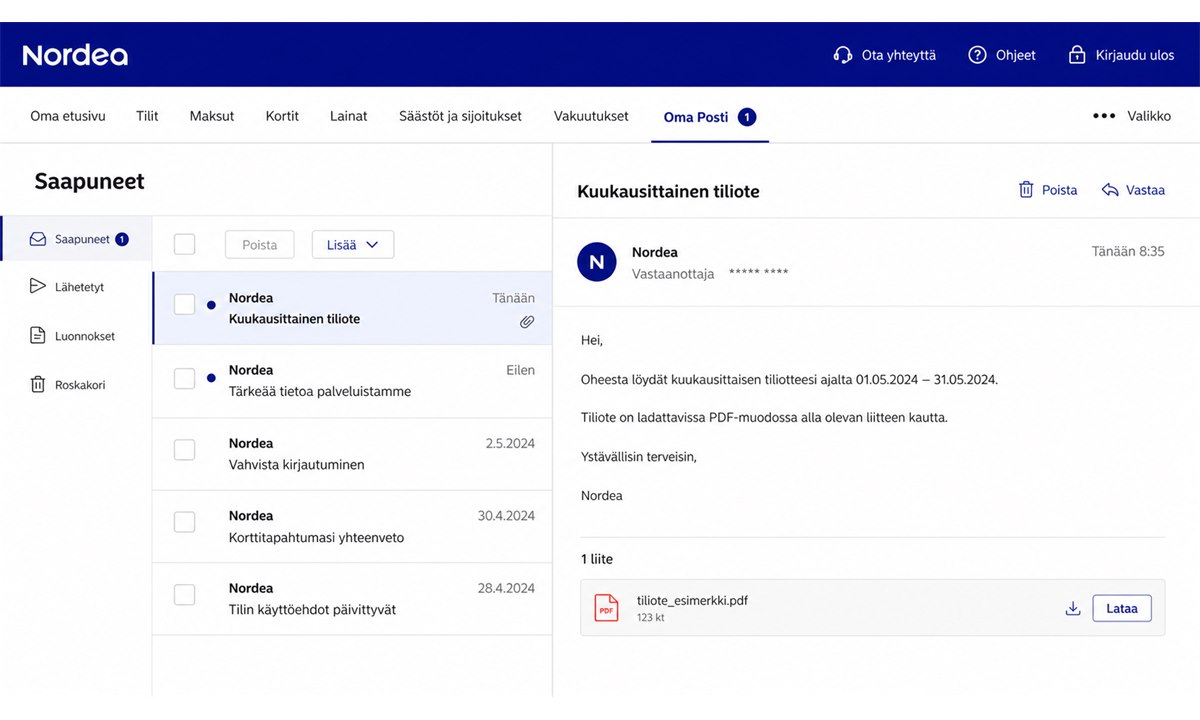Open the Oma etusivu tab
Screen dimensions: 1200x720
[68, 116]
